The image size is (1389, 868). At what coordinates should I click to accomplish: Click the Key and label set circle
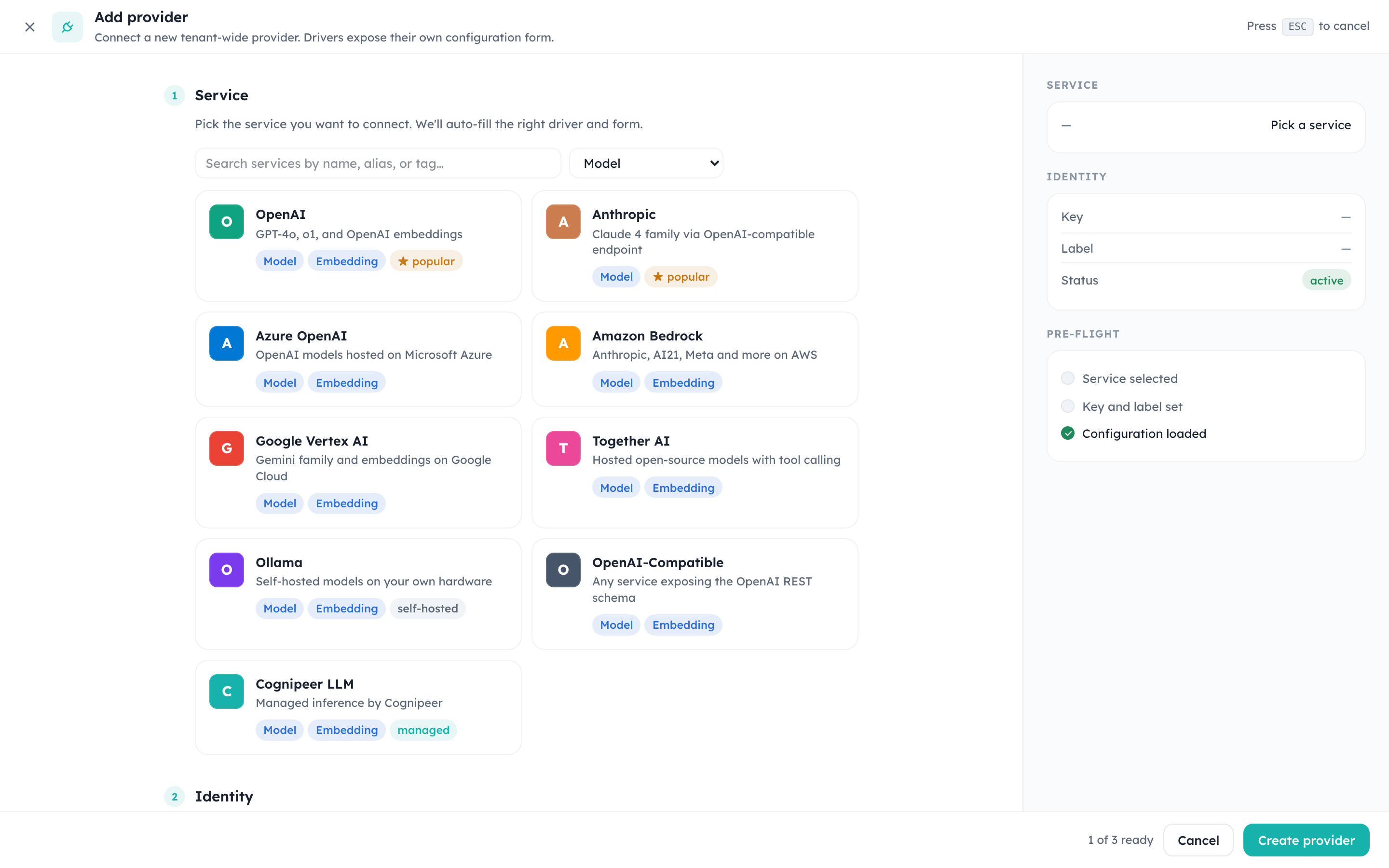point(1068,407)
